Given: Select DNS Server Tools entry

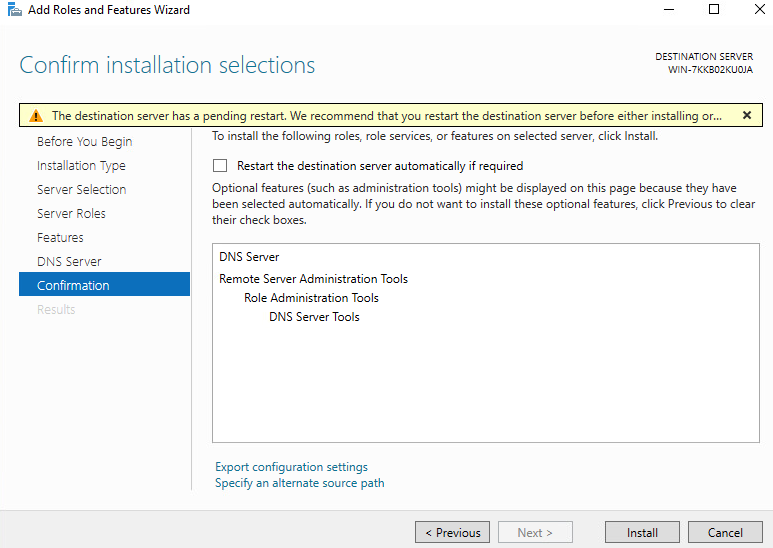Looking at the screenshot, I should click(x=314, y=317).
